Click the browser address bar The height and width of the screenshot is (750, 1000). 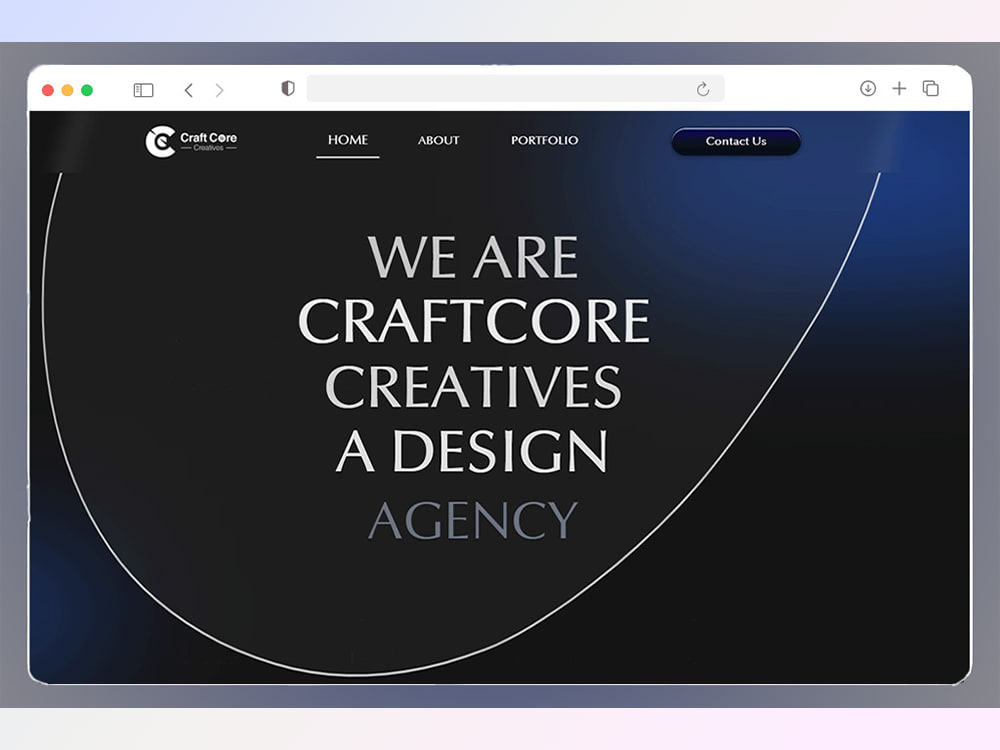point(515,89)
